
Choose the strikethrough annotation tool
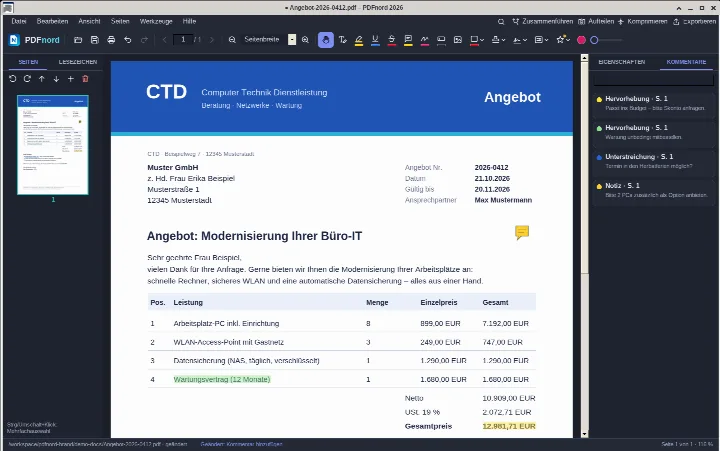(x=392, y=40)
